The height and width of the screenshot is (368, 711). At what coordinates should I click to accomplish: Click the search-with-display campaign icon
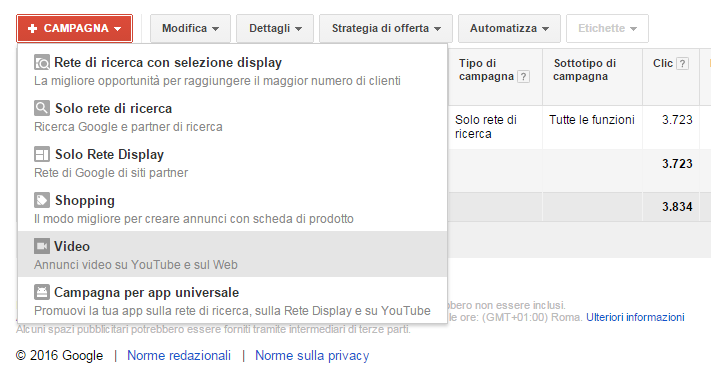coord(42,63)
